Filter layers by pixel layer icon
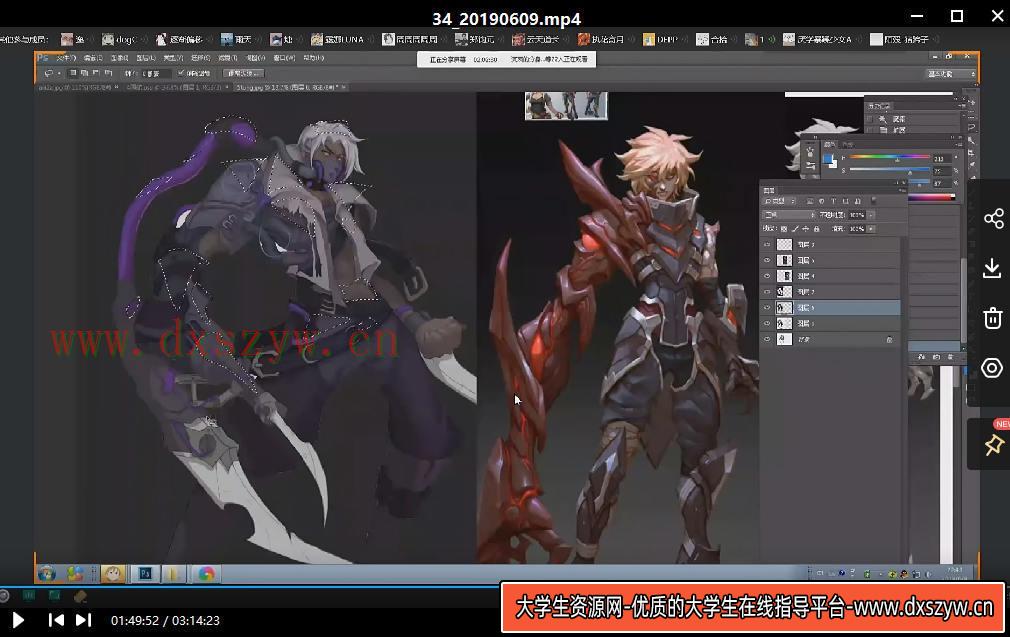The image size is (1010, 637). click(809, 202)
